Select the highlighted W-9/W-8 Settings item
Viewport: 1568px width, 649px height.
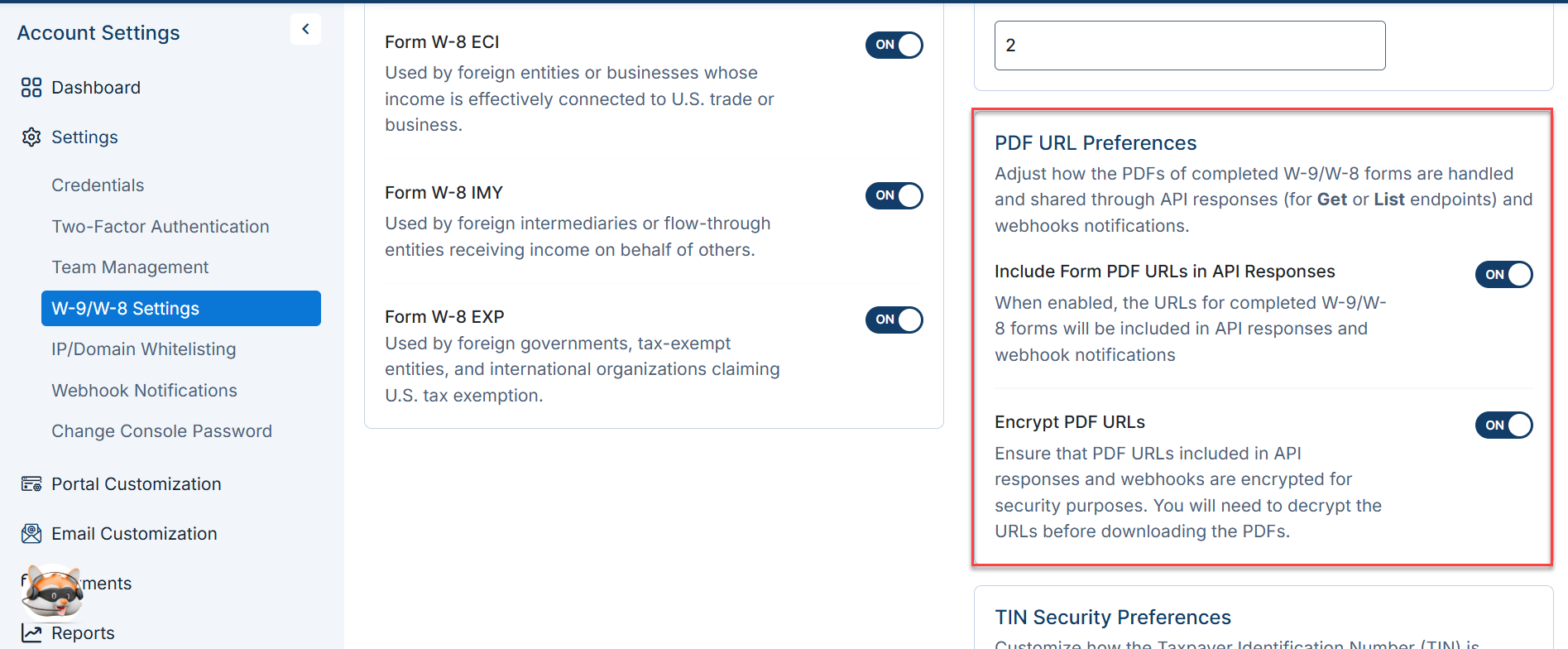click(x=181, y=308)
